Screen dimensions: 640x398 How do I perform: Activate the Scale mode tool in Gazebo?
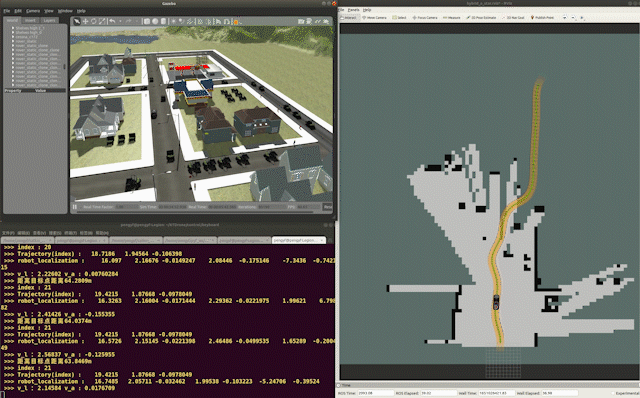[x=102, y=21]
